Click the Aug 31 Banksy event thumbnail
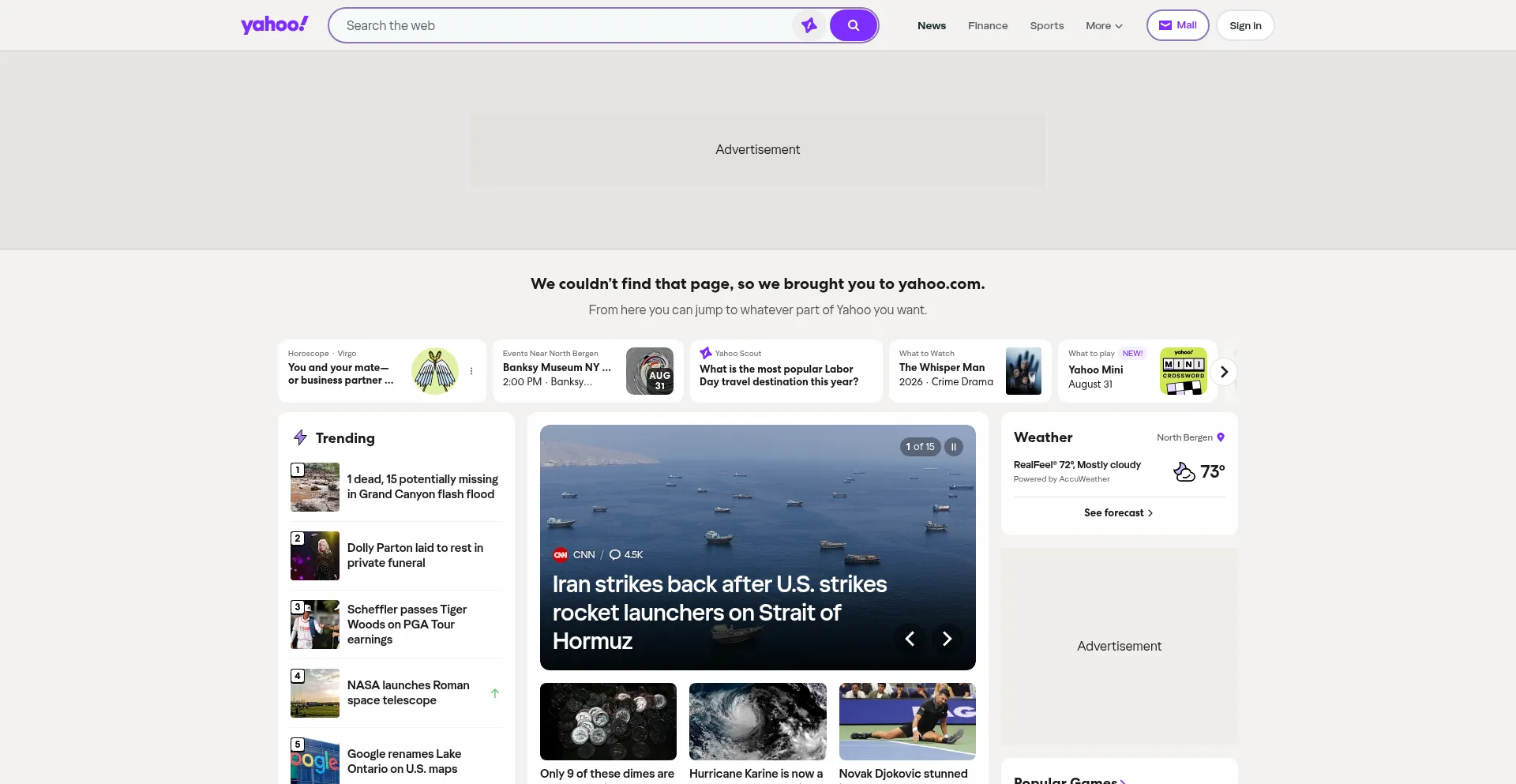 [650, 371]
